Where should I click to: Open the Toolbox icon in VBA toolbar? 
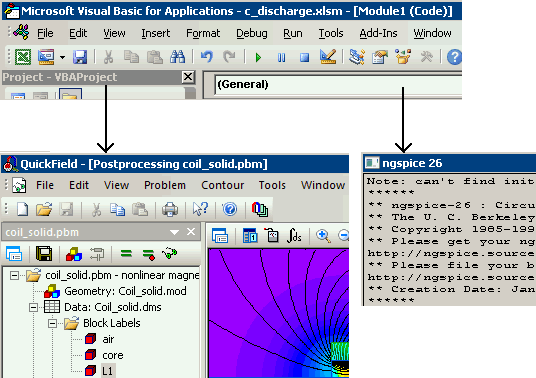click(x=426, y=57)
